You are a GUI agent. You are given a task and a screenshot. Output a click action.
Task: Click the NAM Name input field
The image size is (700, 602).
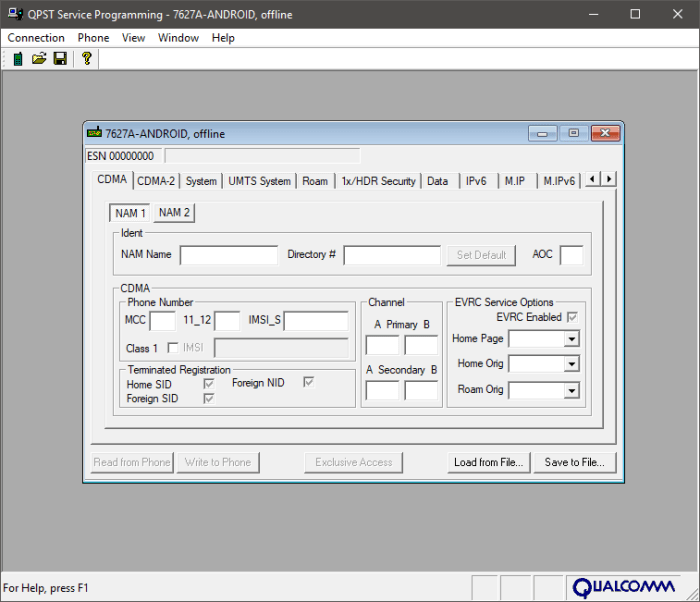[229, 255]
